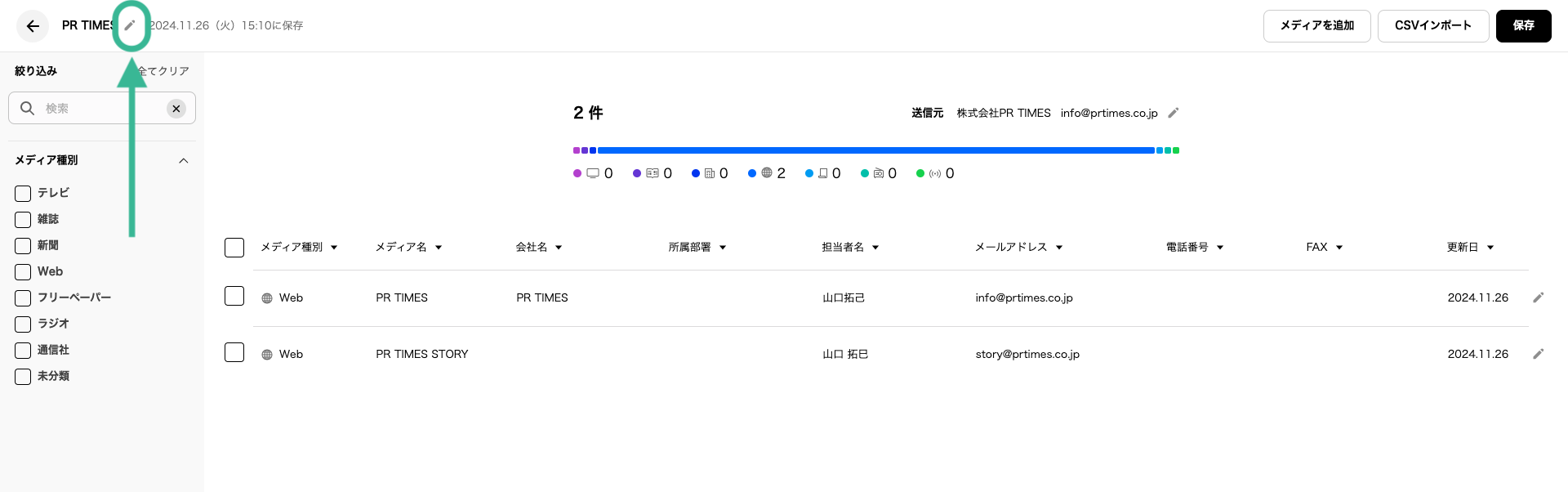This screenshot has height=492, width=1568.
Task: Edit the PR TIMES STORY row pencil icon
Action: click(x=1539, y=354)
